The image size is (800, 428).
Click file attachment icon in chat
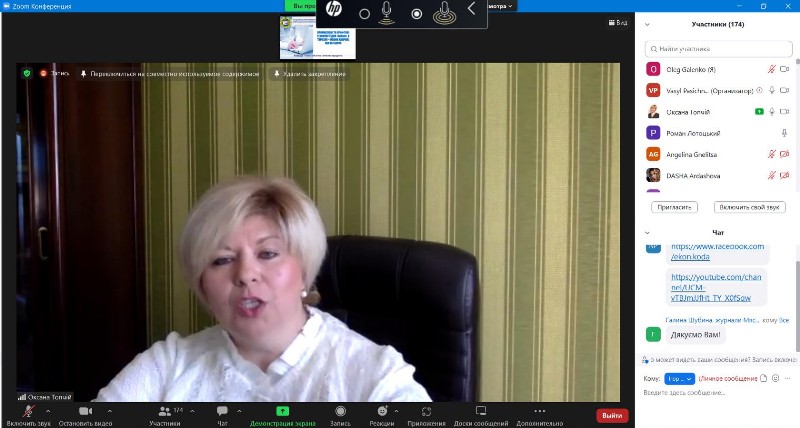(763, 379)
